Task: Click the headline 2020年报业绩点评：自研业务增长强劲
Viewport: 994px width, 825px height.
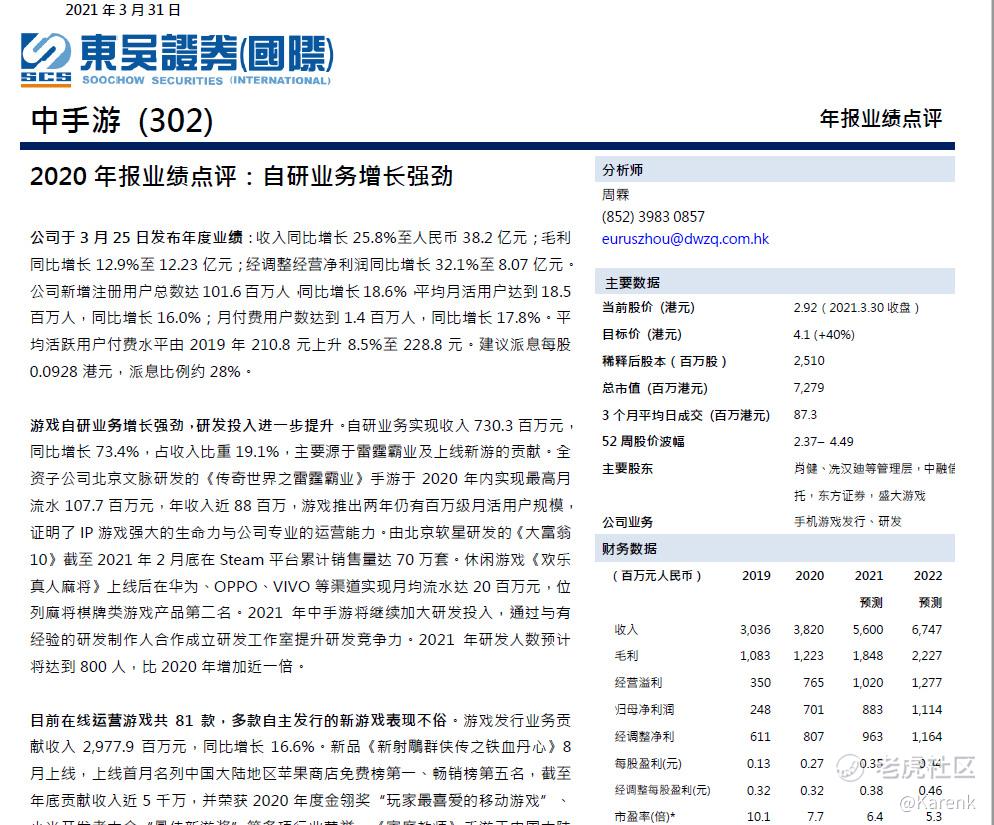Action: tap(242, 176)
